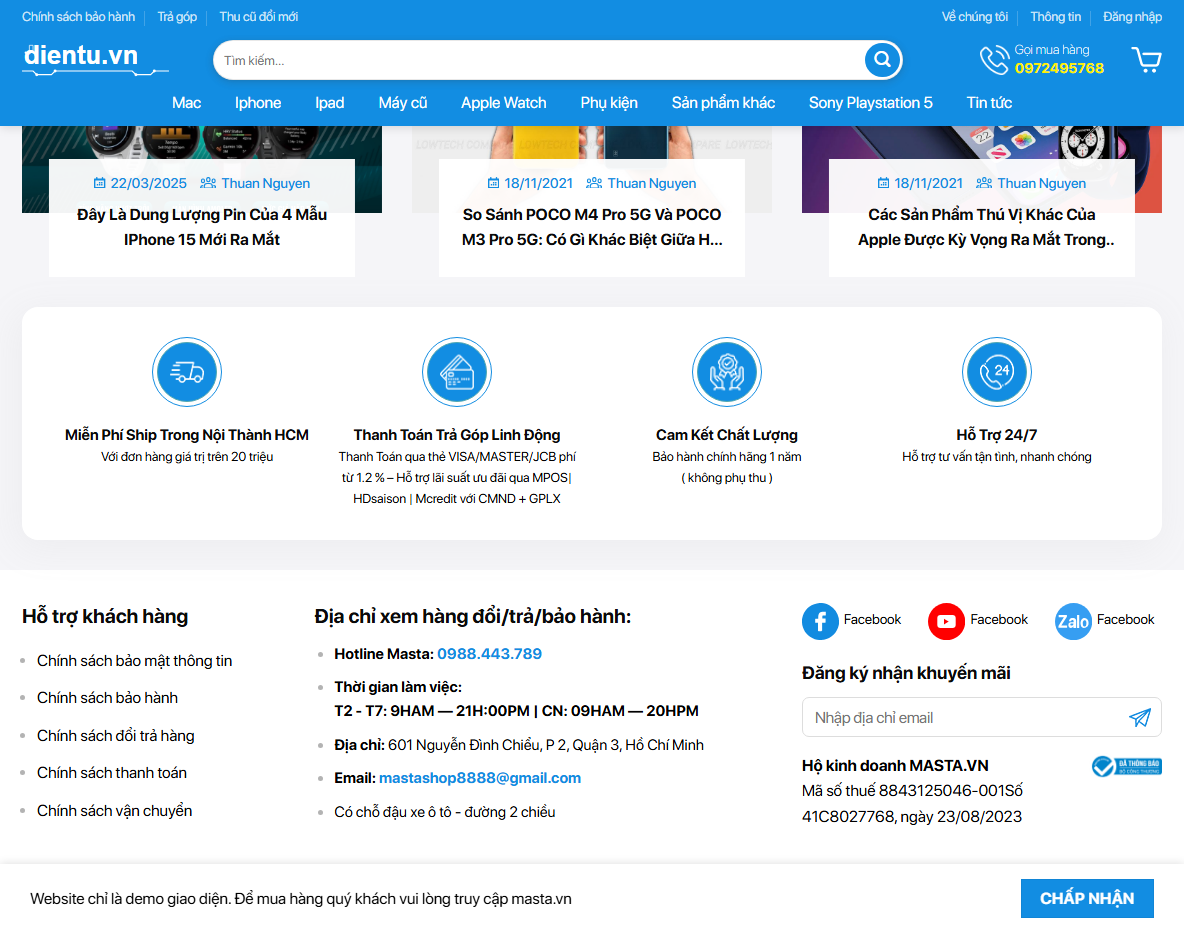Open the Apple Watch category
This screenshot has height=933, width=1184.
(x=503, y=102)
